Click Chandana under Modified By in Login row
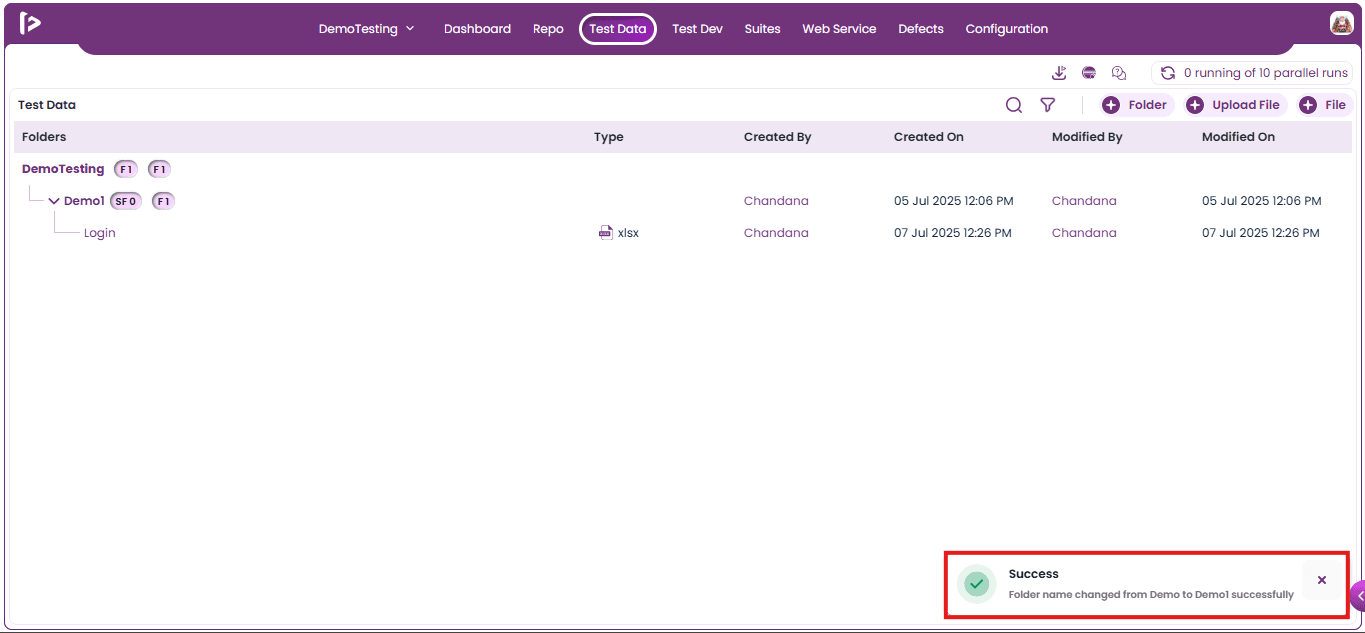This screenshot has width=1365, height=633. [x=1084, y=233]
